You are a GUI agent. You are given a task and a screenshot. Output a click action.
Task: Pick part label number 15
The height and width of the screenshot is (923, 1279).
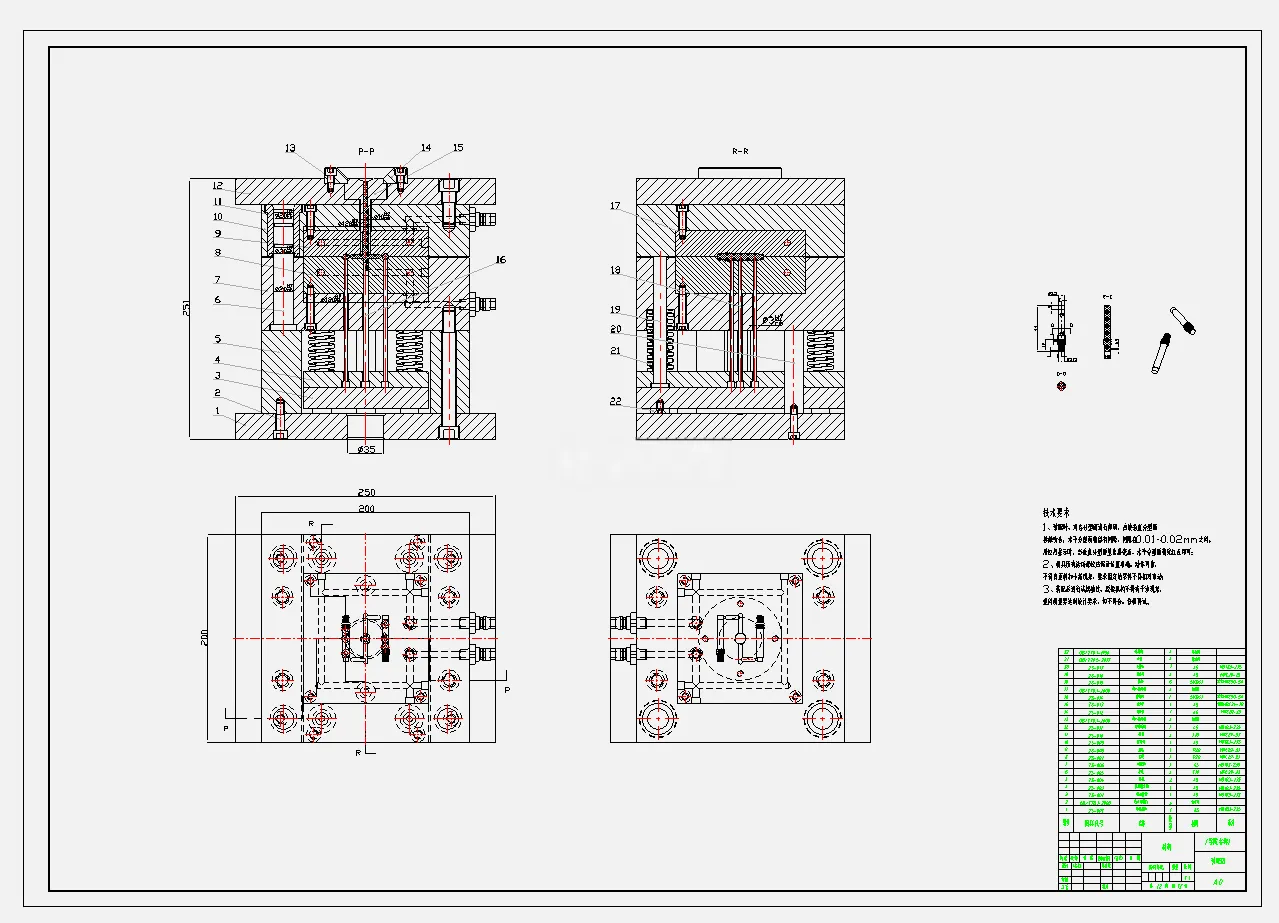[x=458, y=147]
